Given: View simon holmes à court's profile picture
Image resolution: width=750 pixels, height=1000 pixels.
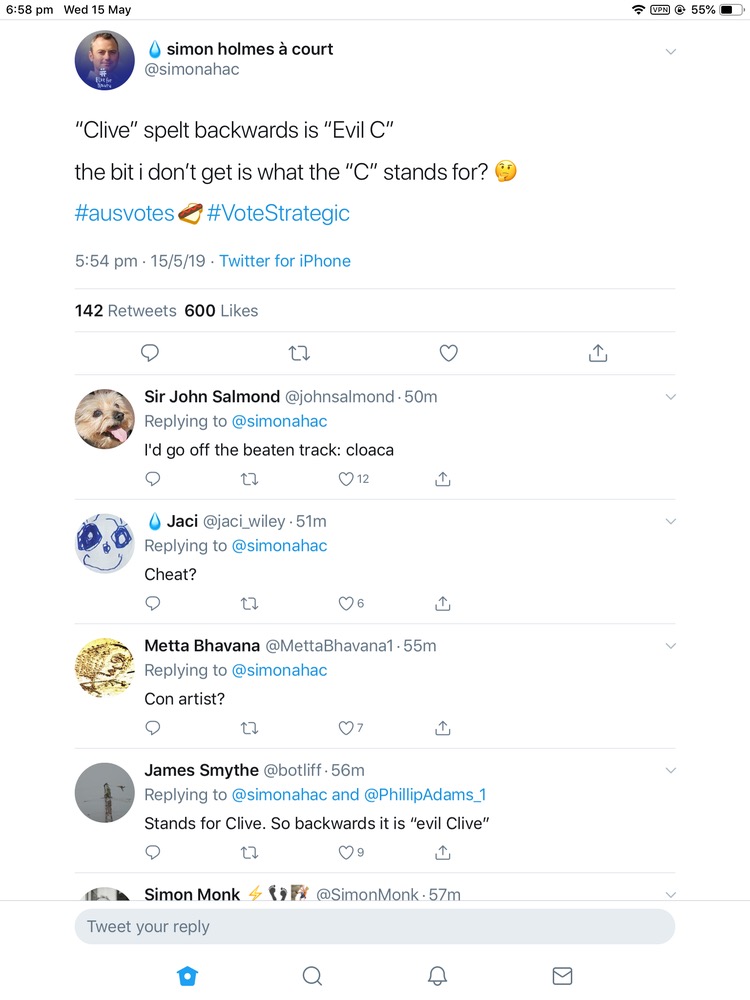Looking at the screenshot, I should (x=105, y=59).
